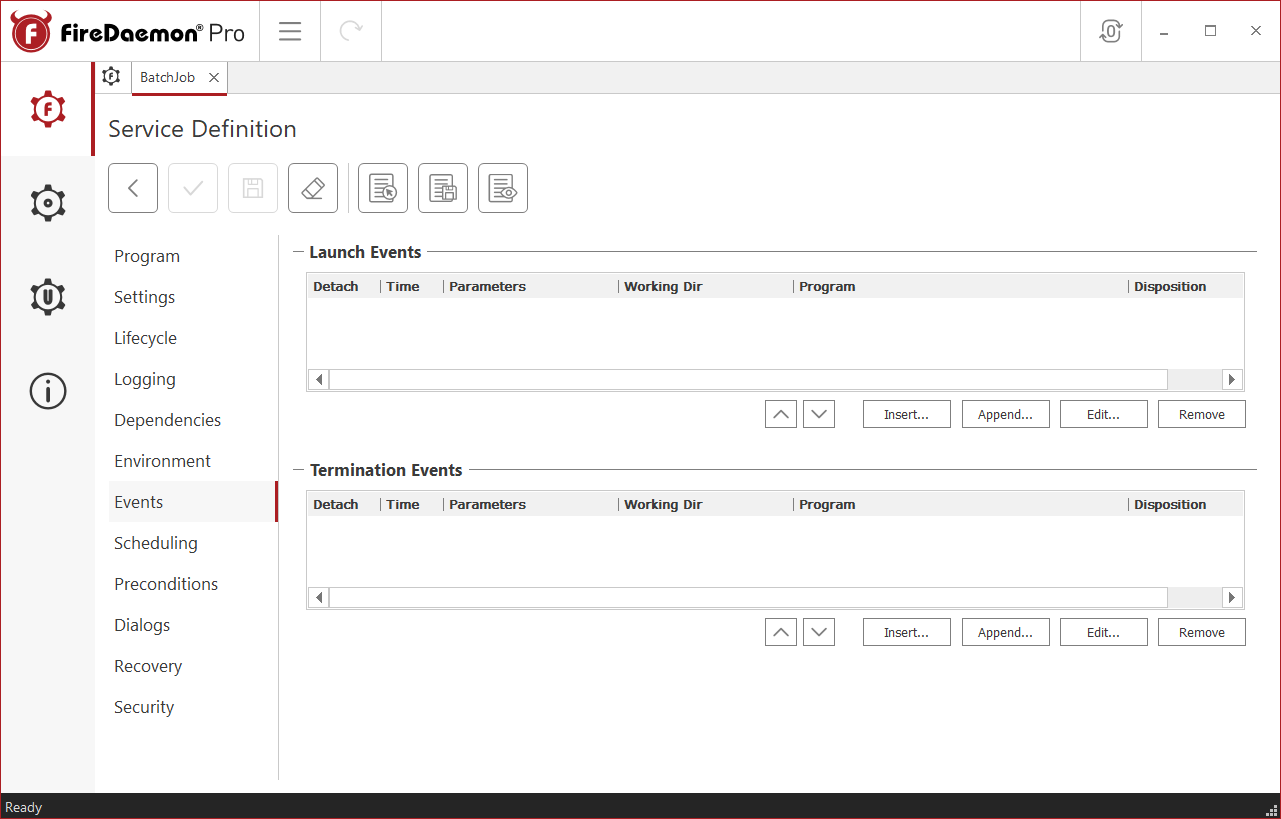Move Termination Events entry up
This screenshot has width=1281, height=819.
tap(781, 632)
